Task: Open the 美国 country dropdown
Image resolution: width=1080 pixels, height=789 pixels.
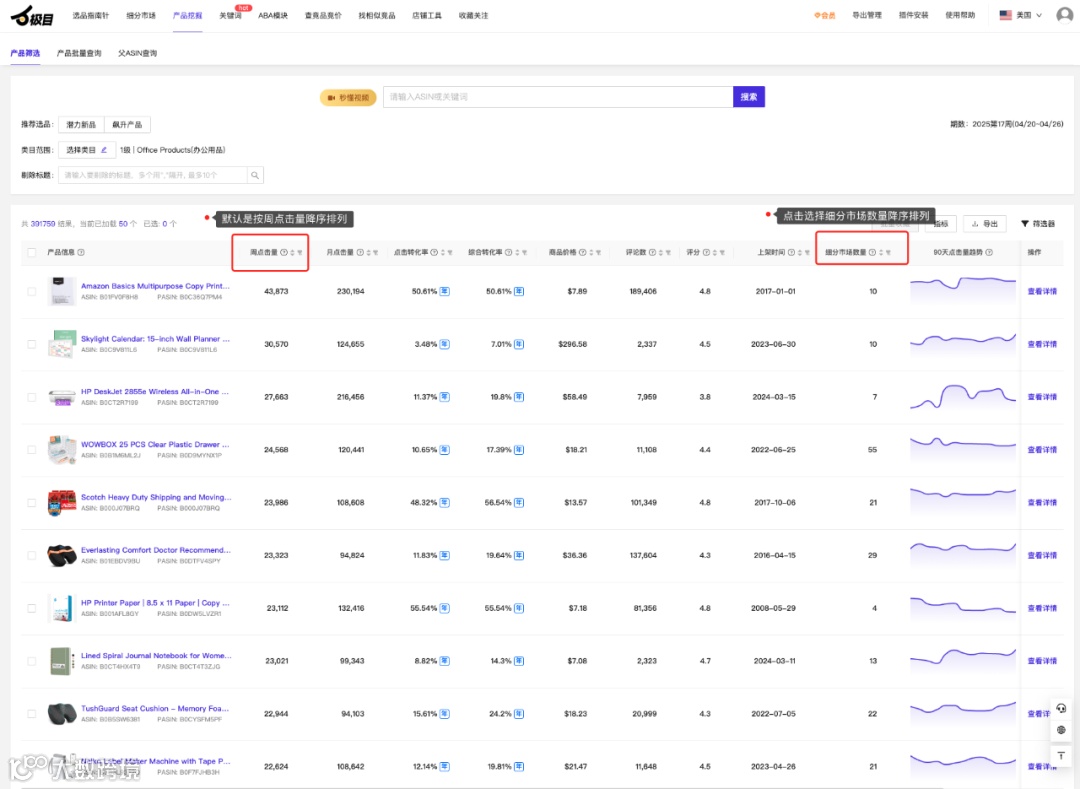Action: point(1021,15)
